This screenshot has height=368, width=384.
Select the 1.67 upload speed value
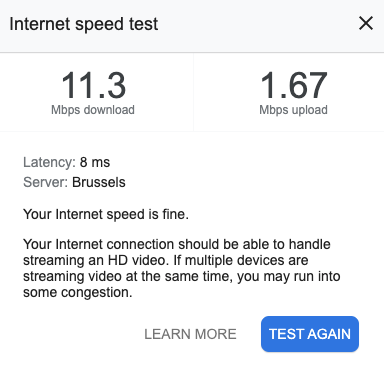point(294,85)
